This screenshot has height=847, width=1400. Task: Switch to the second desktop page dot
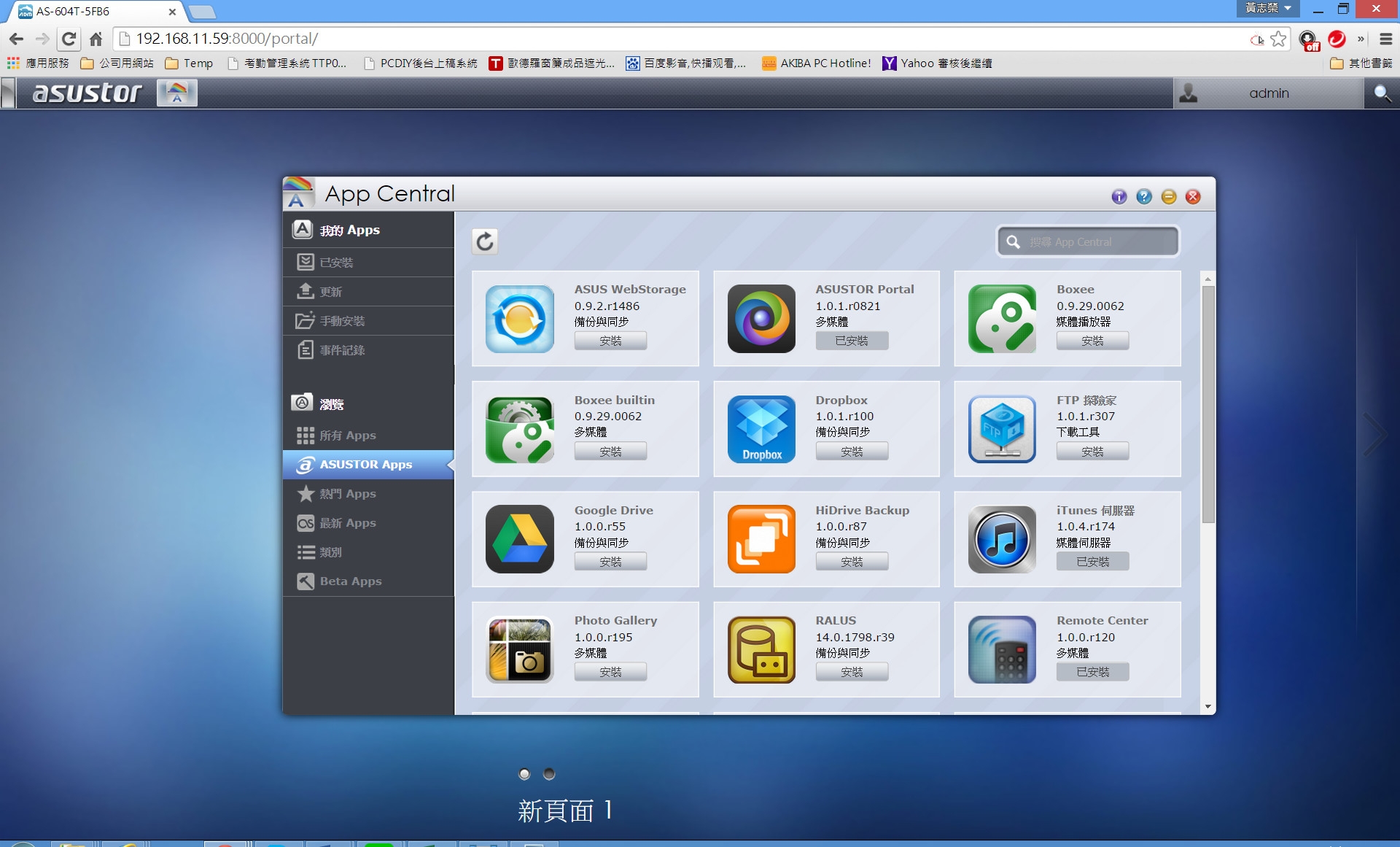549,774
